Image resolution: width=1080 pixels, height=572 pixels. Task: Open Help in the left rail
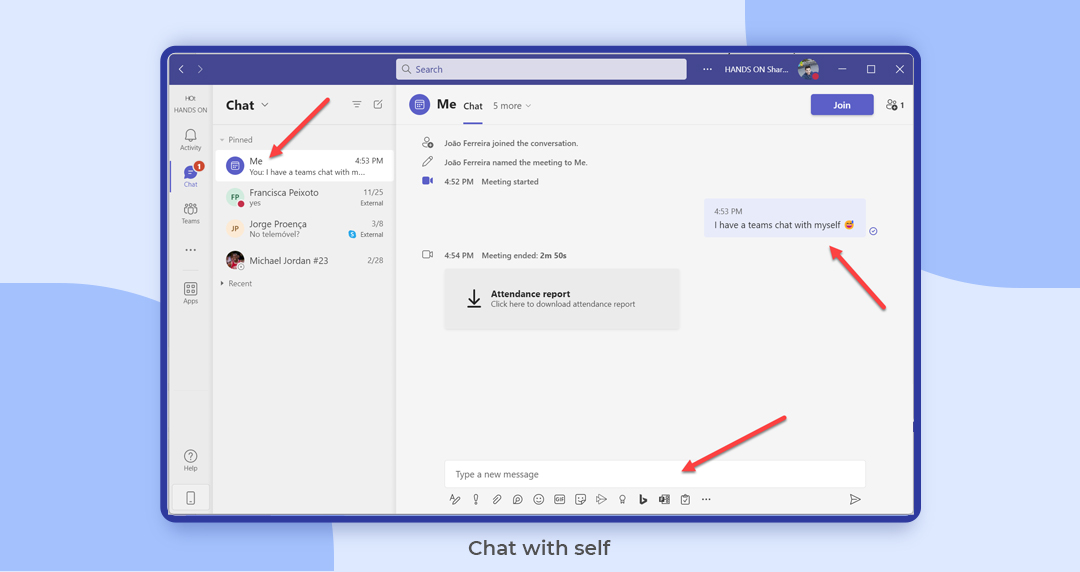coord(191,460)
